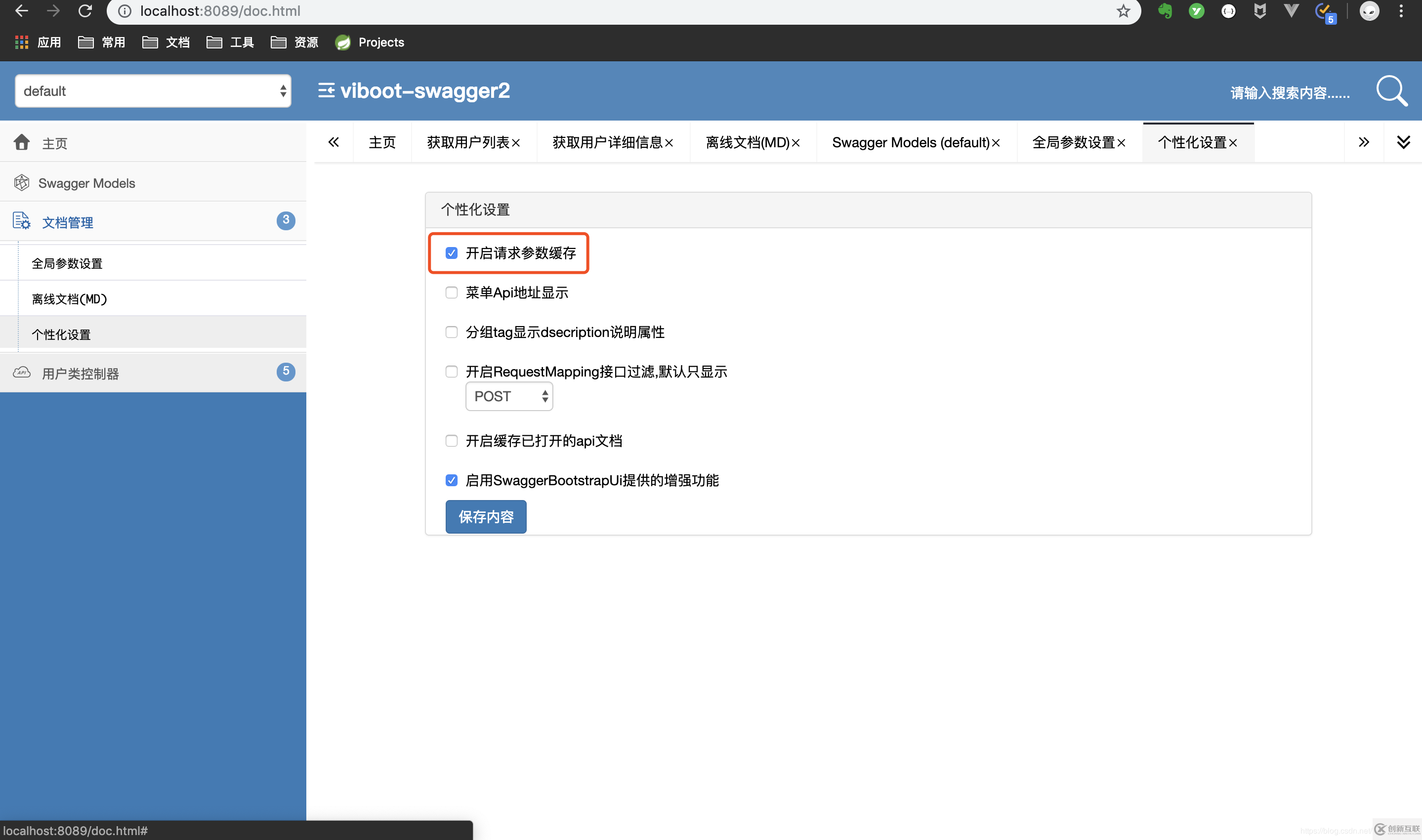Expand the tab options down-chevron menu
Viewport: 1422px width, 840px height.
click(1403, 142)
